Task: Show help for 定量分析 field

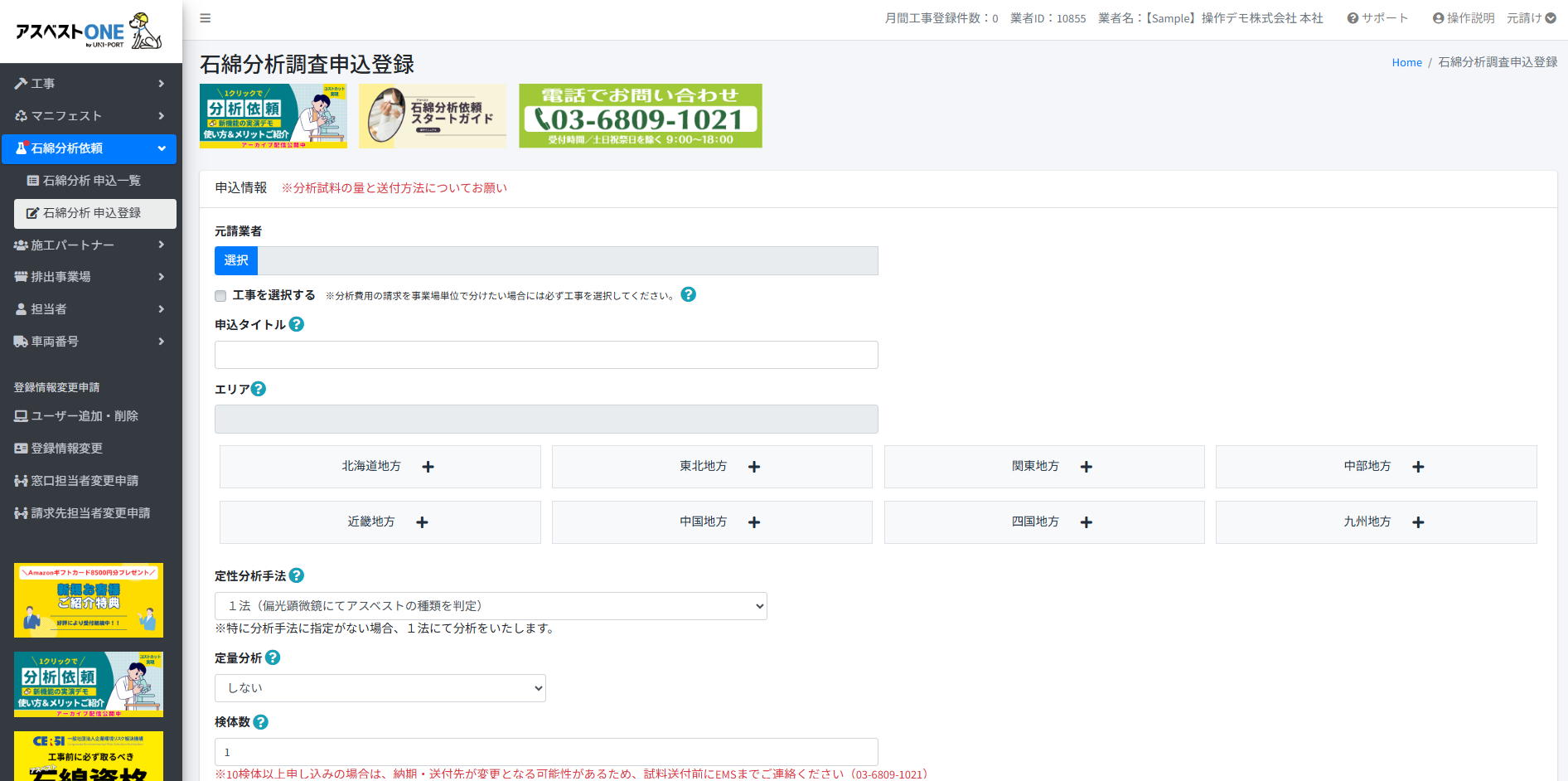Action: [x=273, y=657]
